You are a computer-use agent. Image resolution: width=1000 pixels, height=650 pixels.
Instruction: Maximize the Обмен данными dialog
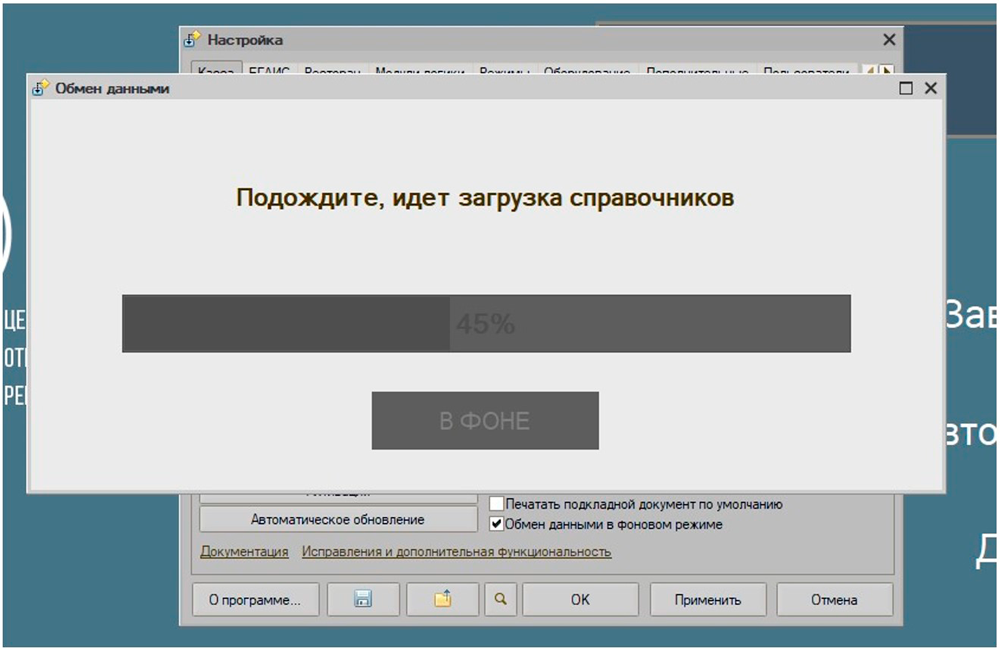[x=906, y=88]
